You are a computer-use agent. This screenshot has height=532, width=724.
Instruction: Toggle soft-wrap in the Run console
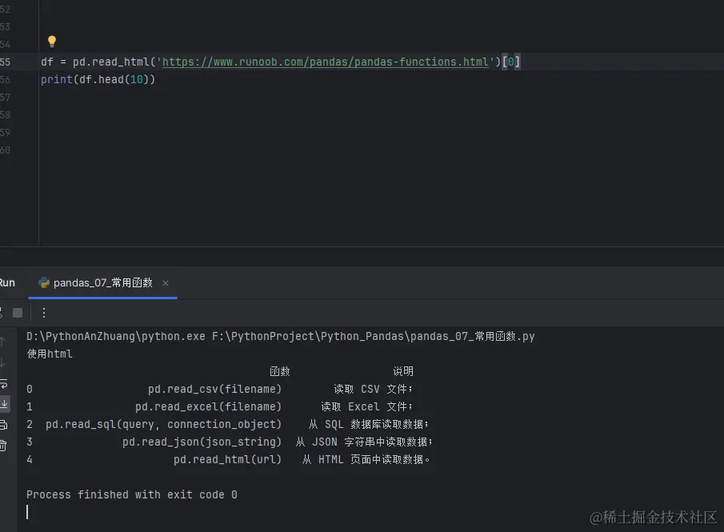(3, 384)
